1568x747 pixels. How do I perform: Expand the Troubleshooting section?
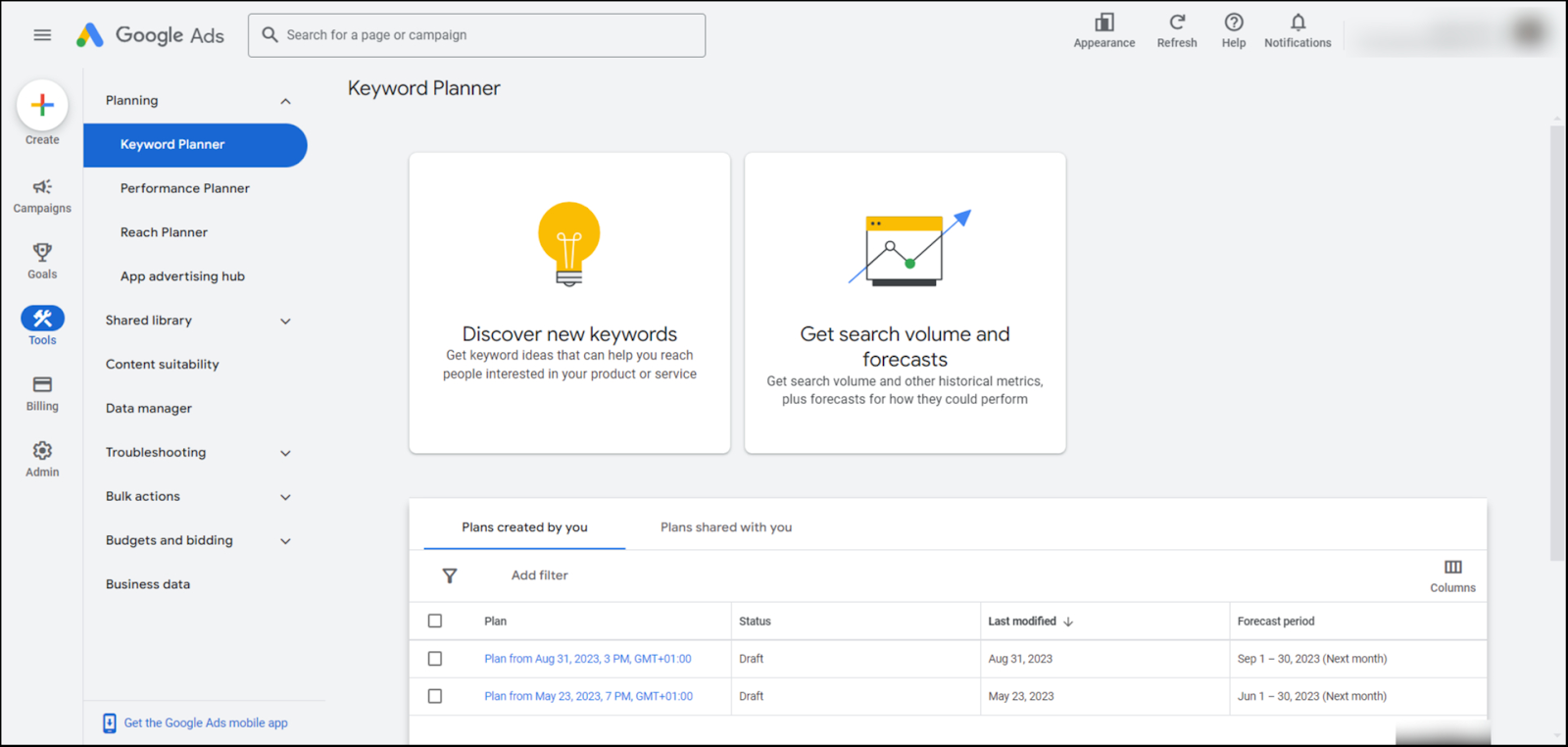pyautogui.click(x=285, y=453)
